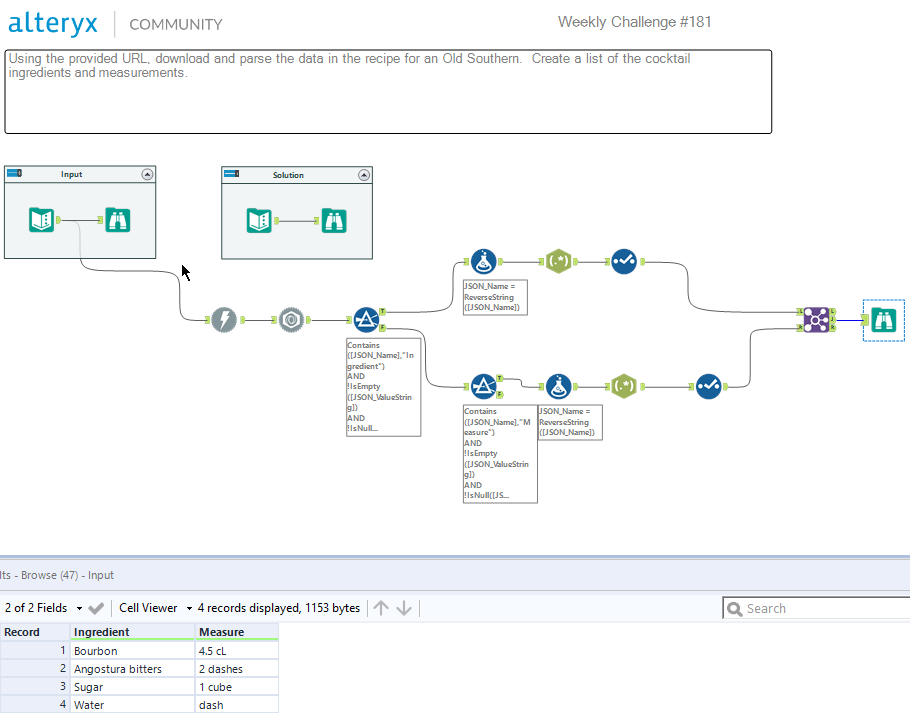
Task: Click the upper ReverseString formula annotation
Action: (495, 297)
